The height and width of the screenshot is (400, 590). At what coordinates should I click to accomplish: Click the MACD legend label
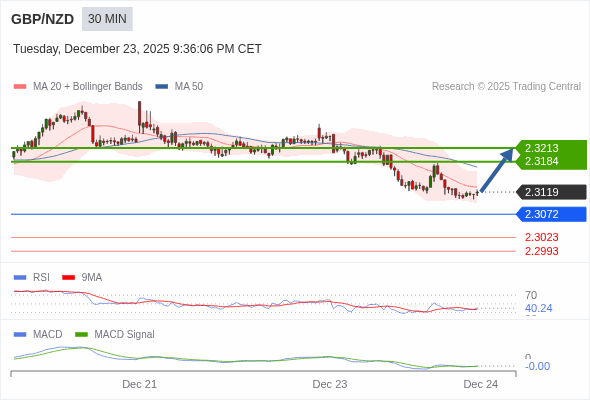click(x=48, y=335)
